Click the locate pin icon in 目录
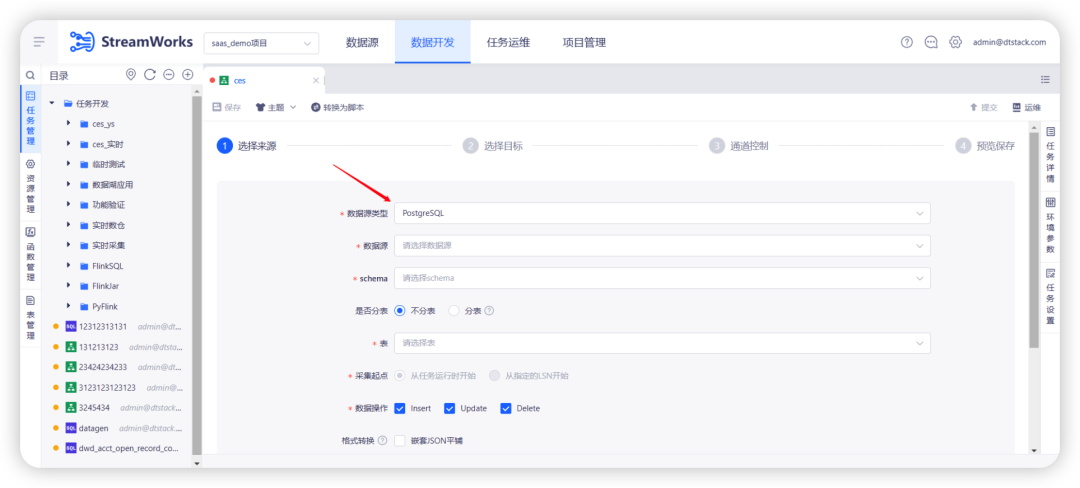This screenshot has width=1080, height=488. click(131, 74)
